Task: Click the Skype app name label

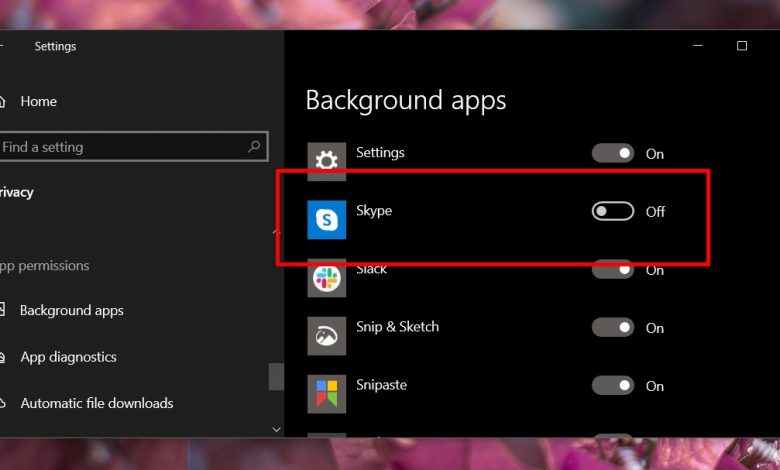Action: pyautogui.click(x=374, y=211)
